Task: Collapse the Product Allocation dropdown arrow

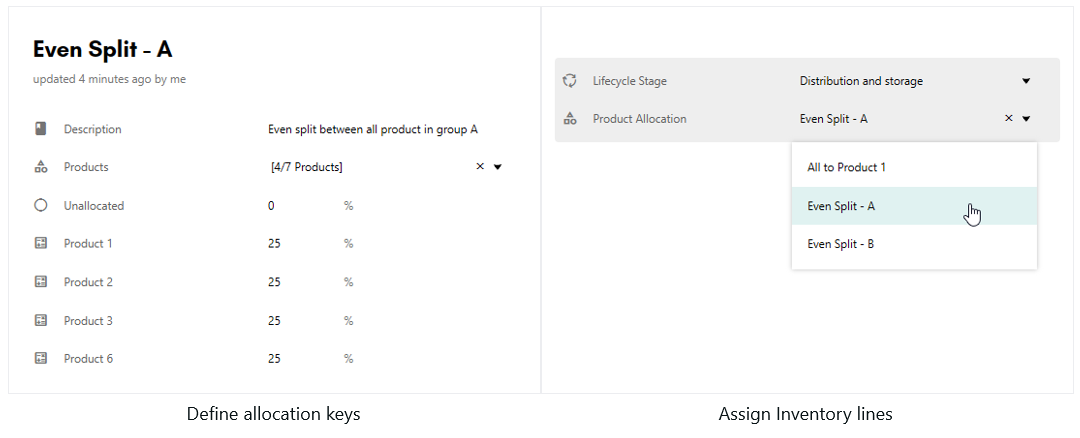Action: [x=1026, y=119]
